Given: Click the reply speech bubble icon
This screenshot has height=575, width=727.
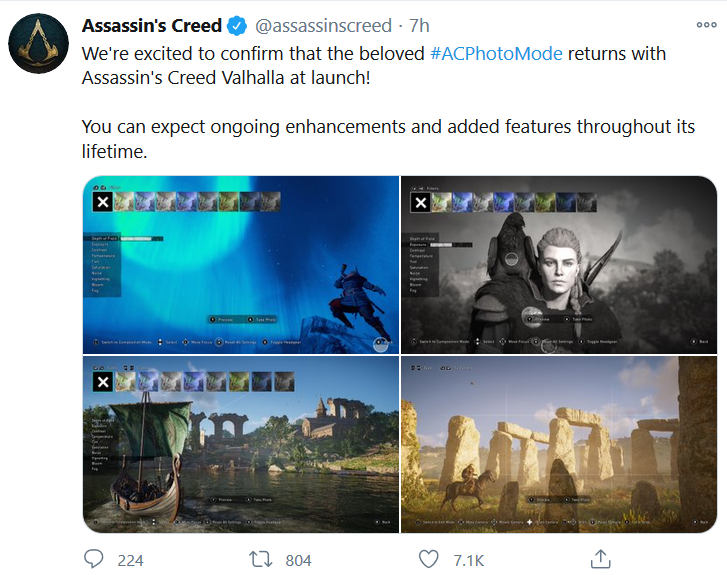Looking at the screenshot, I should coord(93,559).
